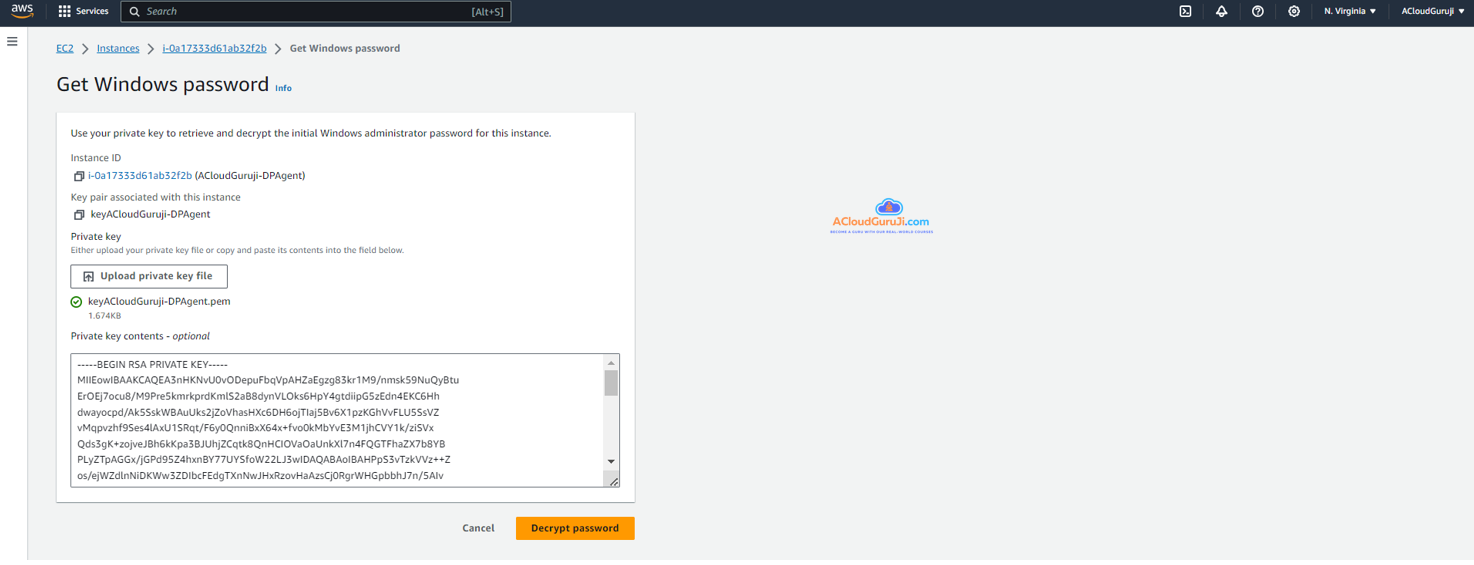Image resolution: width=1474 pixels, height=565 pixels.
Task: Cancel the password retrieval
Action: point(478,528)
